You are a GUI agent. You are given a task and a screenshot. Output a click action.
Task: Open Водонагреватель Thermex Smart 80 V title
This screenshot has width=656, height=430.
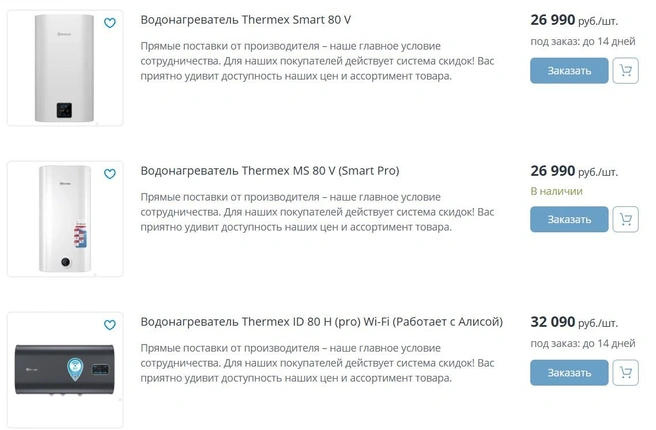tap(246, 20)
